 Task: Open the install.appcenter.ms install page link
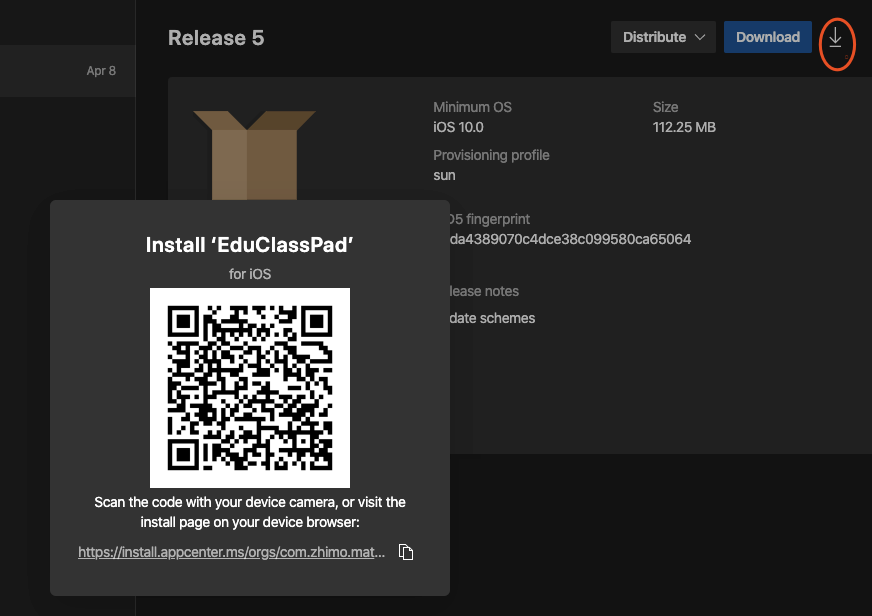coord(231,552)
